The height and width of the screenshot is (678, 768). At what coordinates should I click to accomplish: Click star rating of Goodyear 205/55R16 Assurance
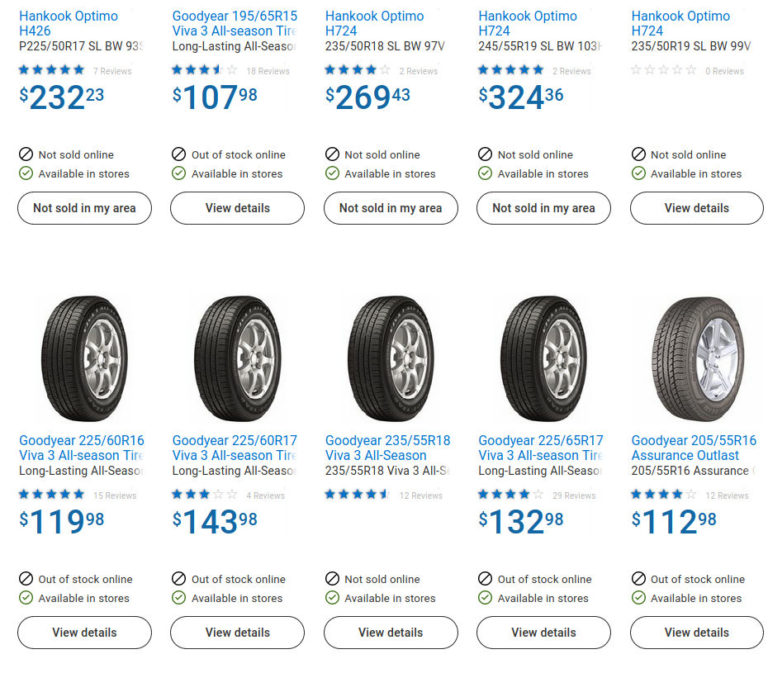click(x=664, y=494)
